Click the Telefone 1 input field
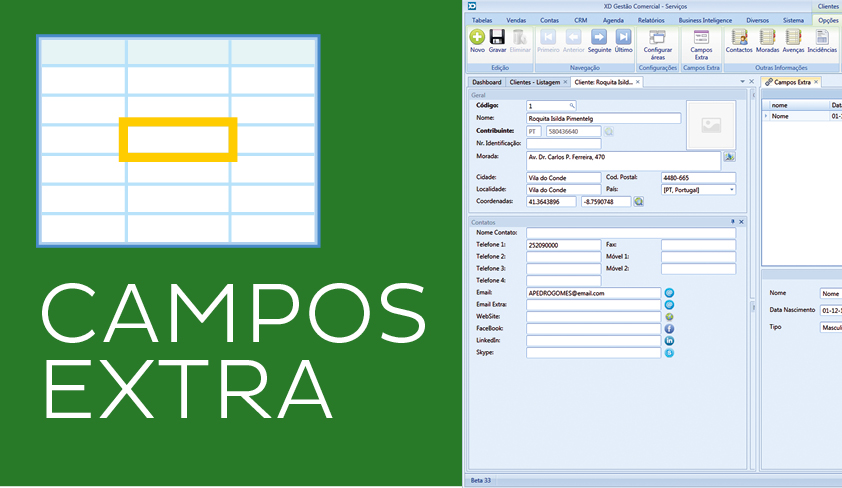Image resolution: width=842 pixels, height=488 pixels. (x=563, y=244)
